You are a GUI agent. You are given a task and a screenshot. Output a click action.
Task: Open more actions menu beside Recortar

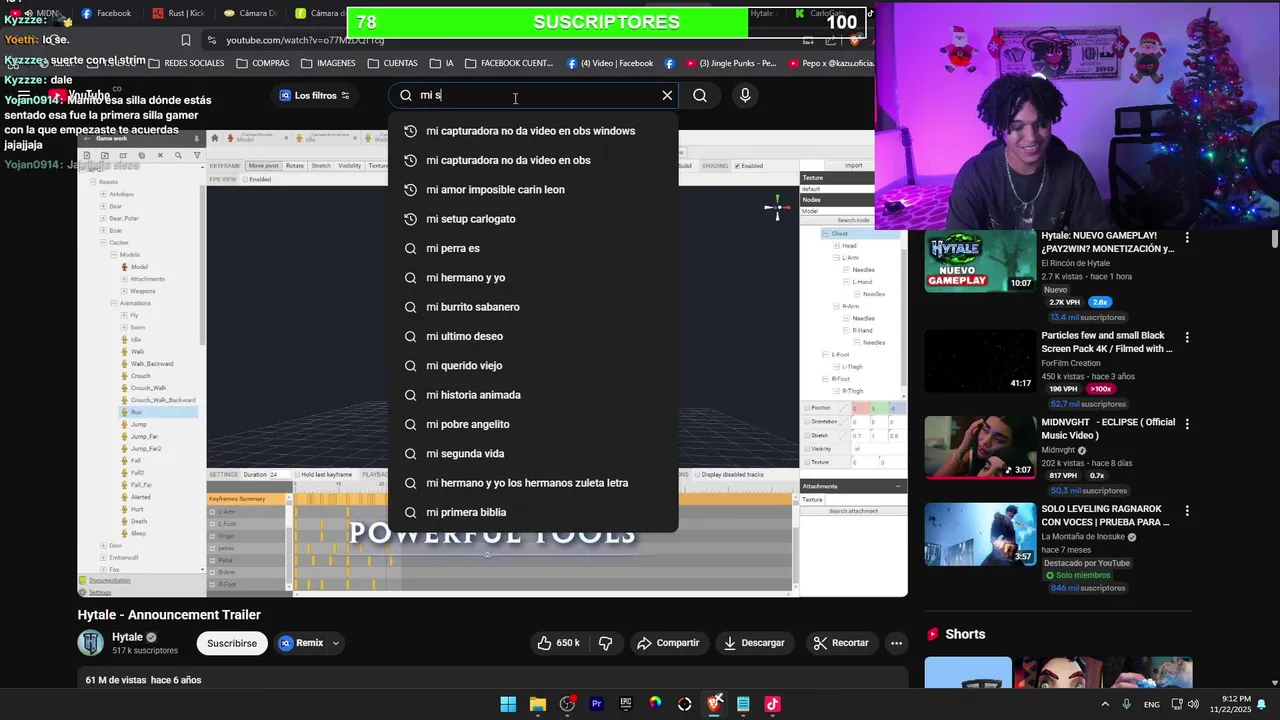(x=897, y=643)
